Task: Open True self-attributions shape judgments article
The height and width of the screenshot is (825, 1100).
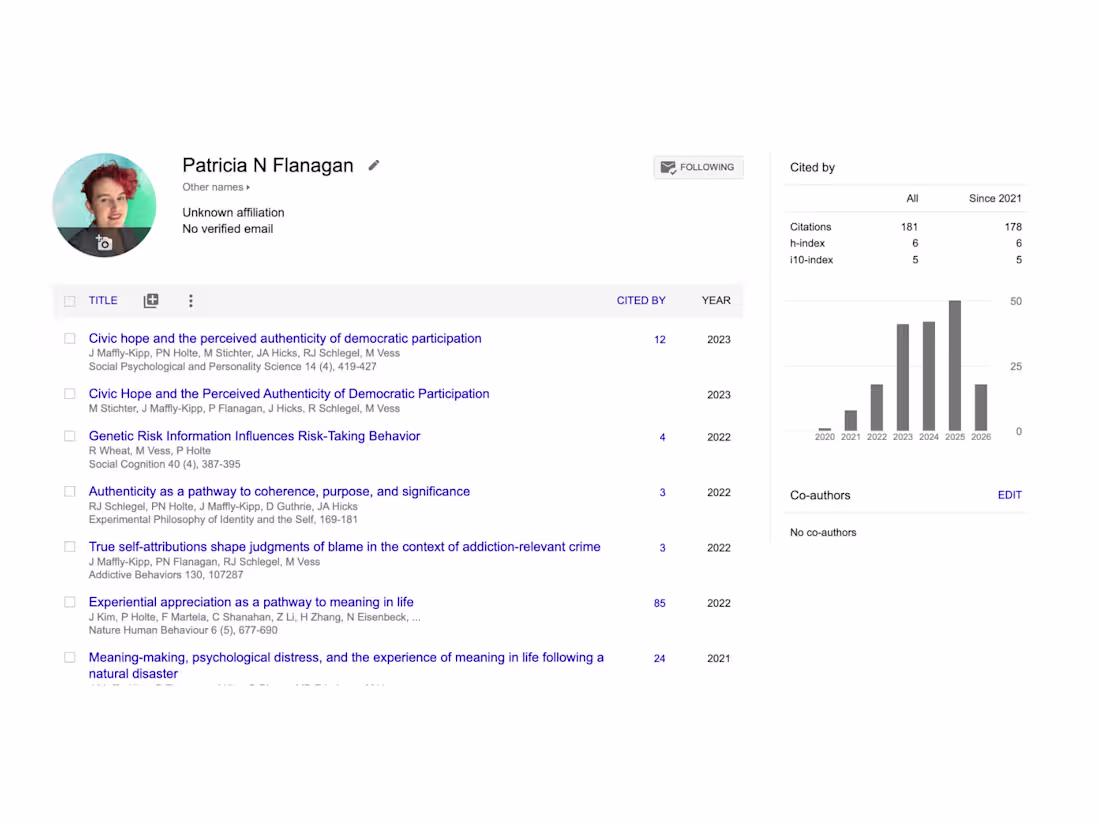Action: tap(344, 547)
